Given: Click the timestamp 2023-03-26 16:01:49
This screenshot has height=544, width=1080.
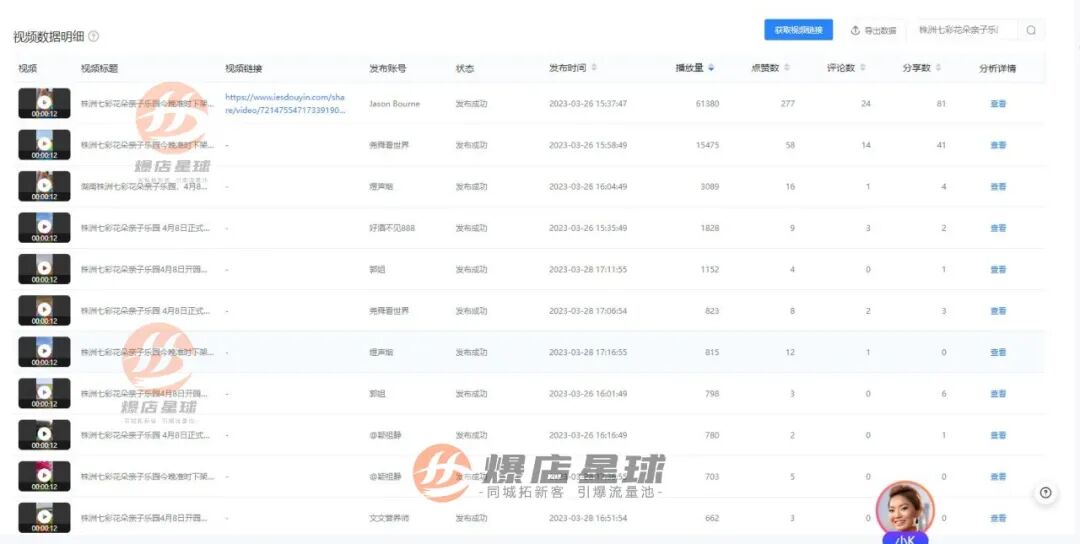Looking at the screenshot, I should coord(588,393).
